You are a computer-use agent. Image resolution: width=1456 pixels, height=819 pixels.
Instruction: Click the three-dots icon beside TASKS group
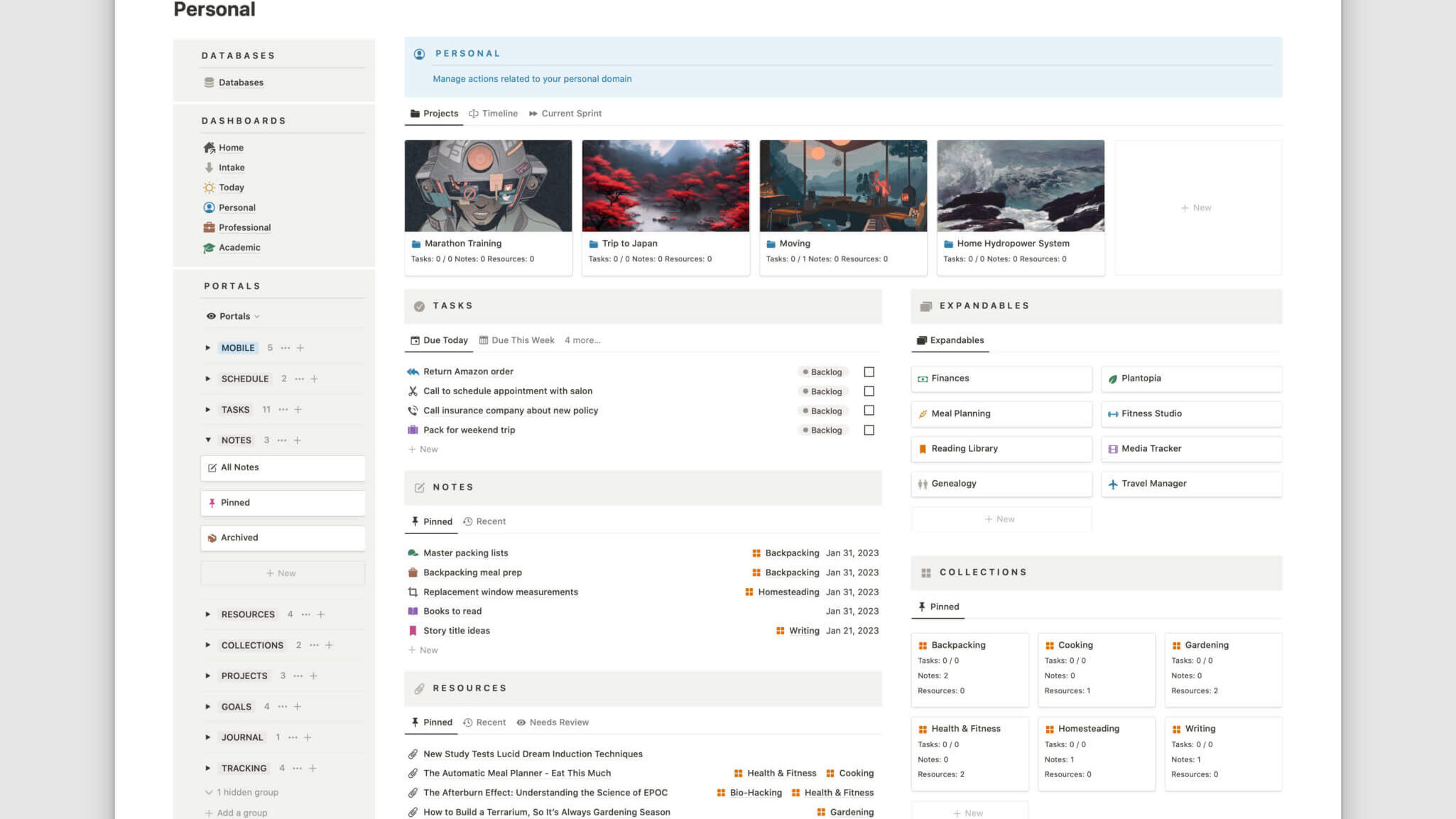click(x=283, y=410)
